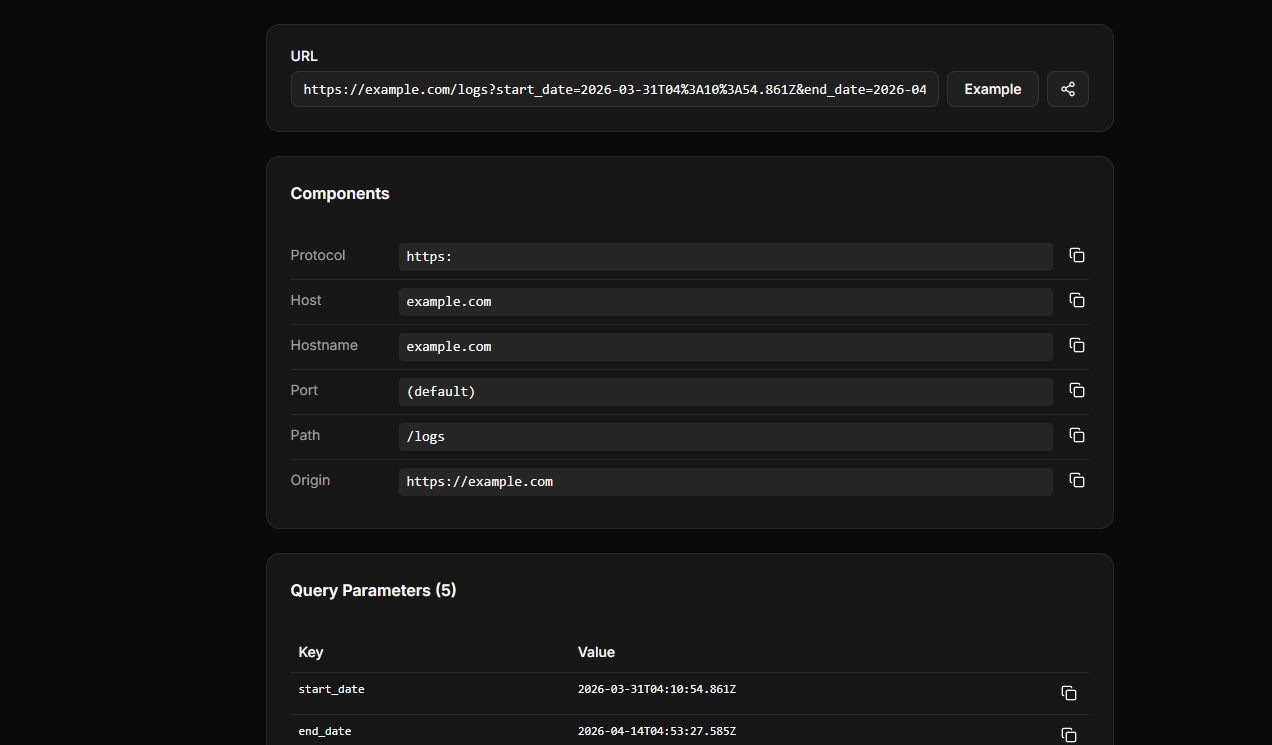The image size is (1272, 745).
Task: Select the URL input field
Action: click(x=614, y=89)
